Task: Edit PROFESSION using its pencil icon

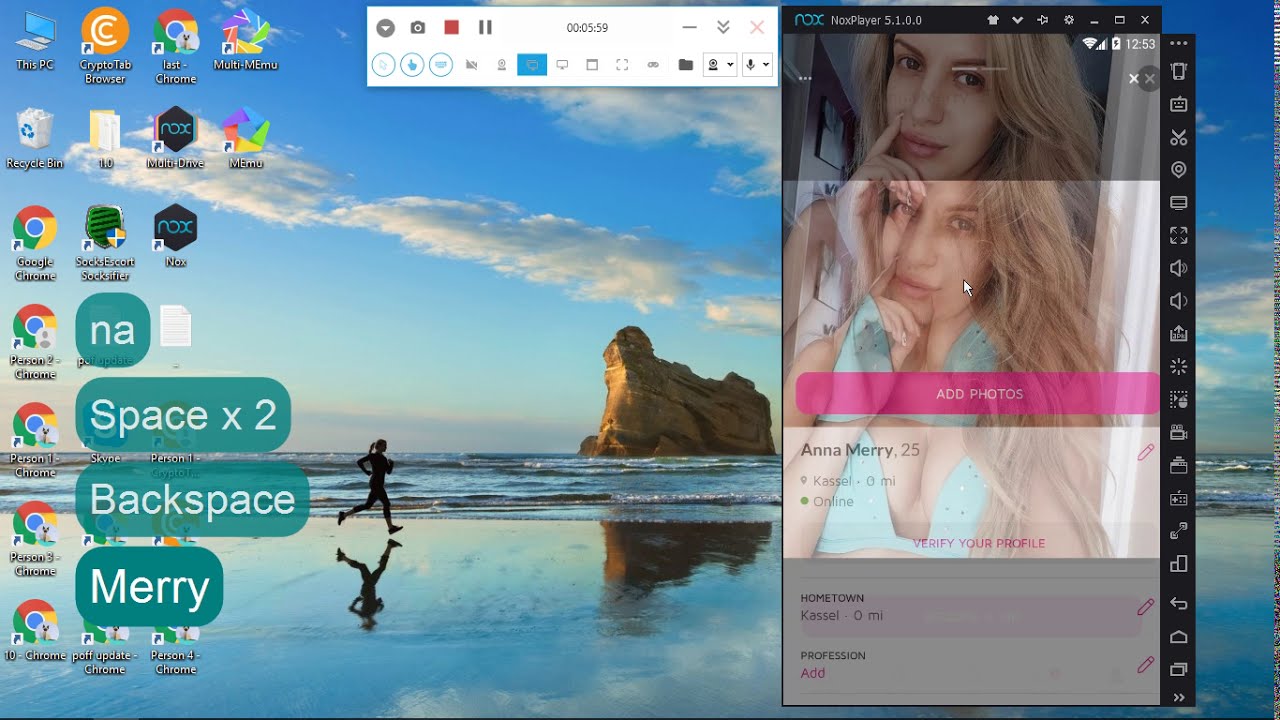Action: tap(1146, 664)
